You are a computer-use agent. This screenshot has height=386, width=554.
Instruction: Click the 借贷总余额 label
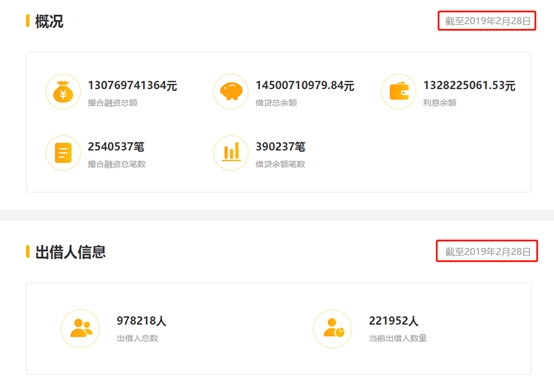276,103
